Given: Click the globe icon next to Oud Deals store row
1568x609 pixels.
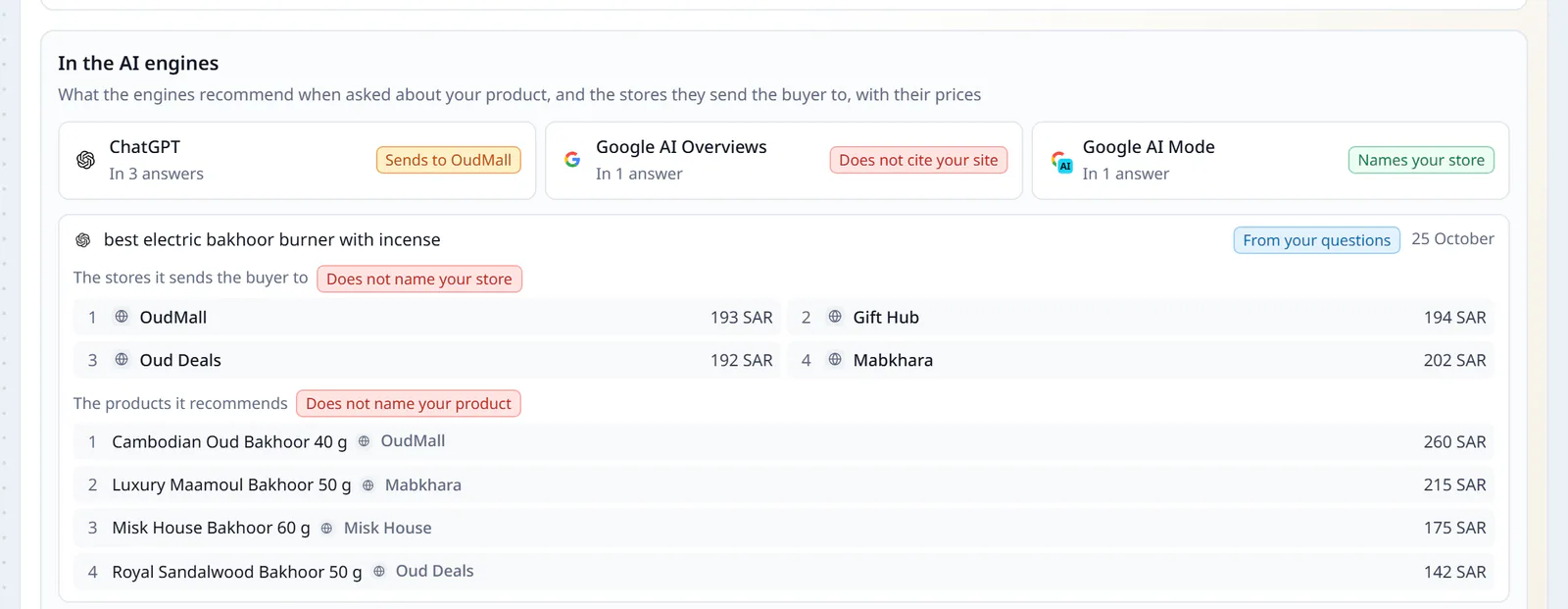Looking at the screenshot, I should (x=122, y=360).
